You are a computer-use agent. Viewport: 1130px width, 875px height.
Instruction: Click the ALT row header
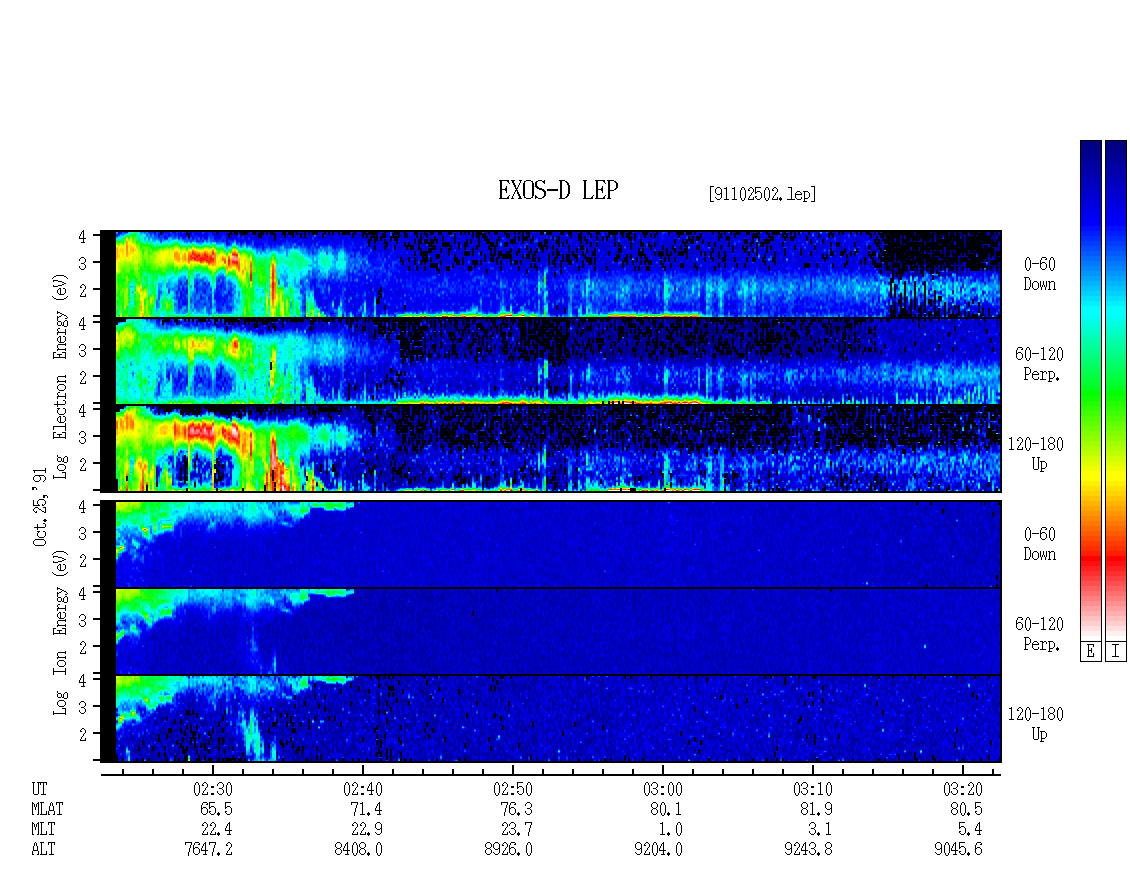[43, 850]
